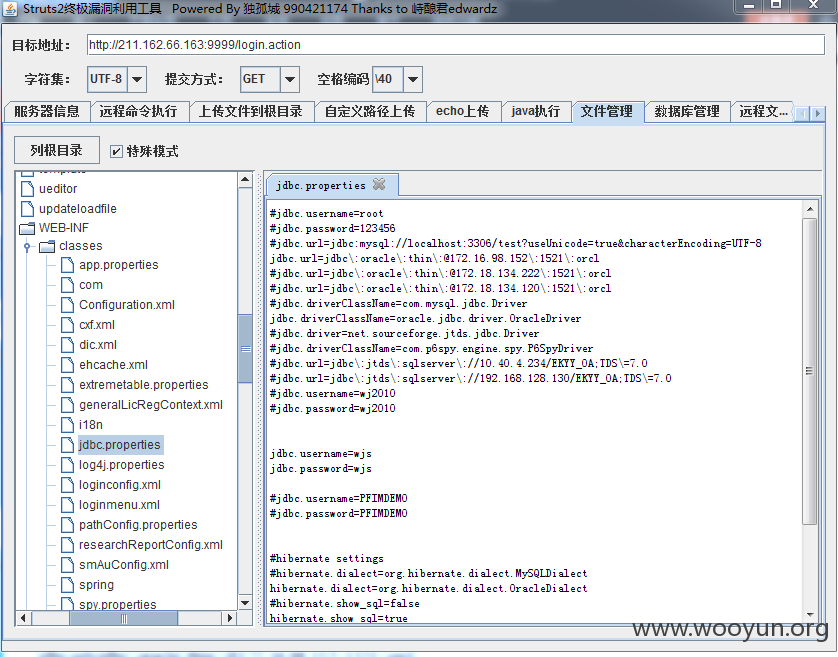Viewport: 838px width, 657px height.
Task: Select spy.properties in the file tree
Action: 118,604
